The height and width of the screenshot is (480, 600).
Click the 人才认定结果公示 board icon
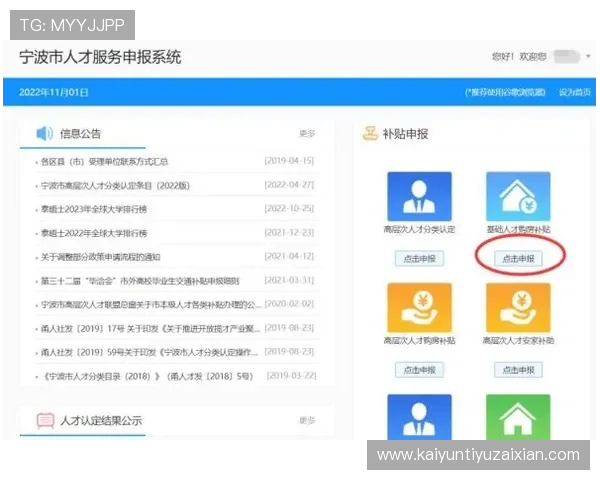45,420
